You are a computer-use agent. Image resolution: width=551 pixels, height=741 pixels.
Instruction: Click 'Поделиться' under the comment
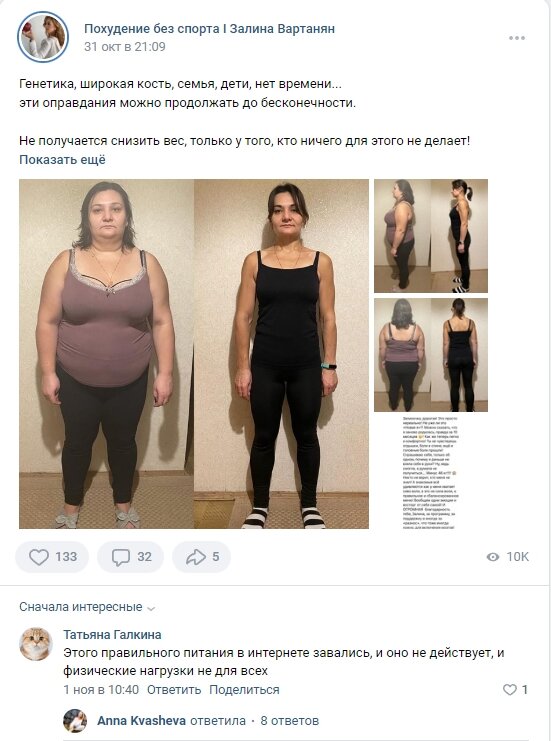[244, 689]
